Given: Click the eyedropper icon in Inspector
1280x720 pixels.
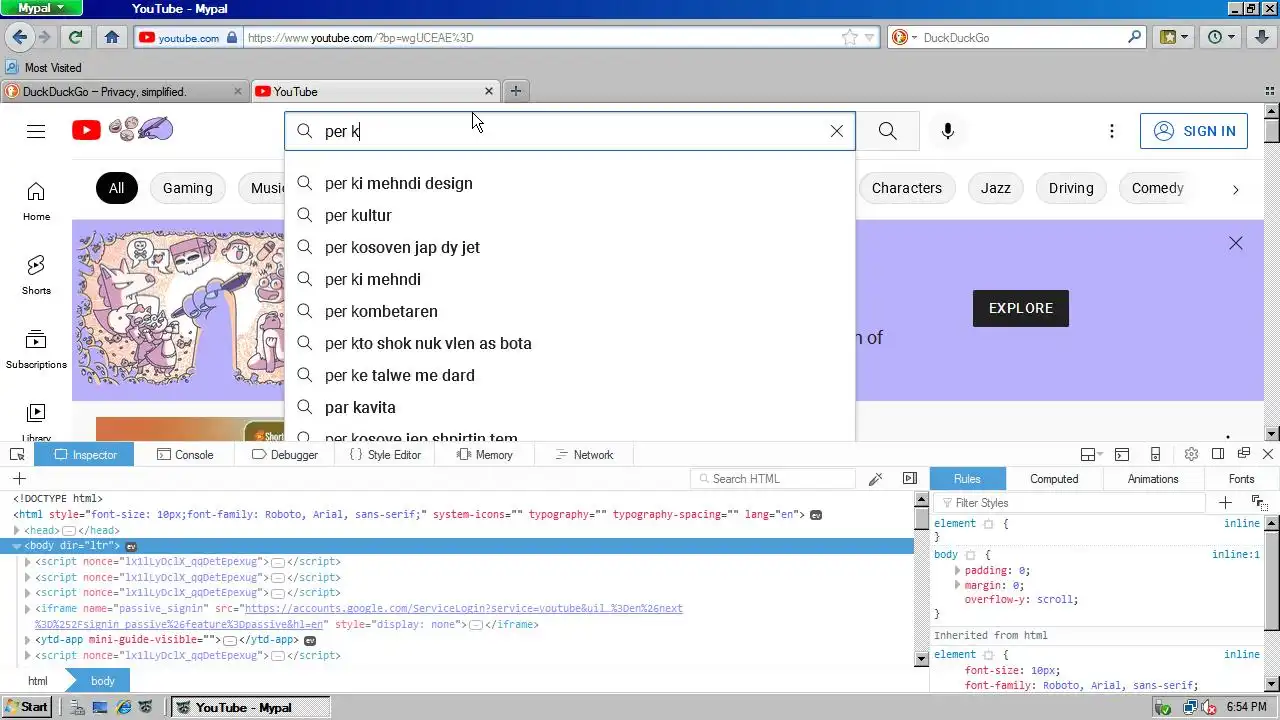Looking at the screenshot, I should 875,479.
